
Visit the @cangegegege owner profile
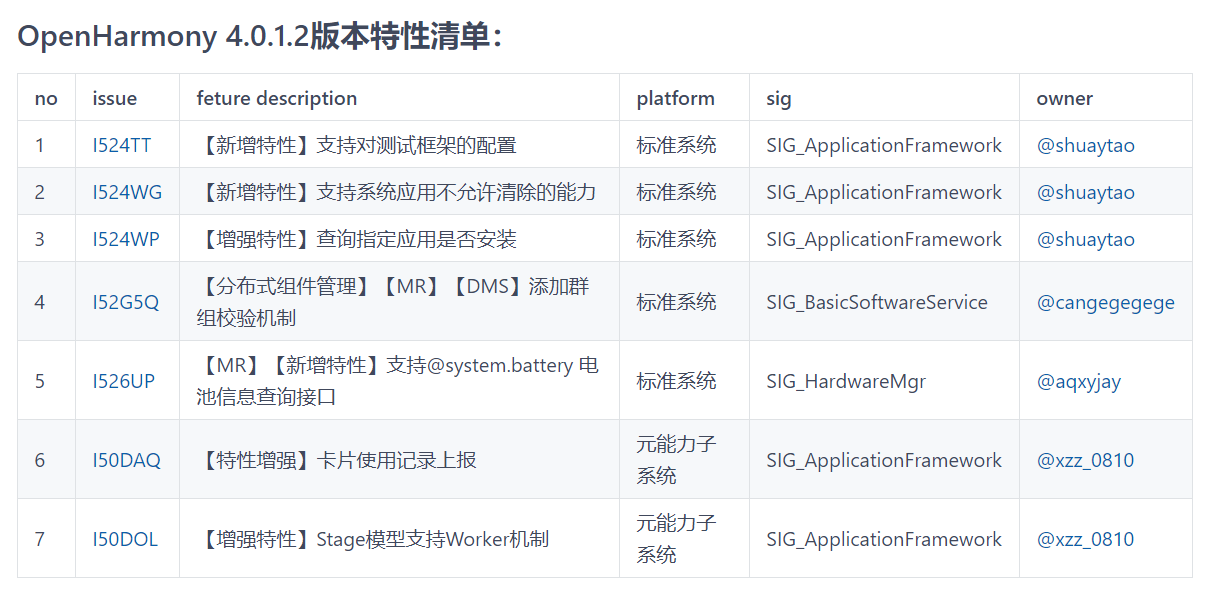coord(1105,302)
